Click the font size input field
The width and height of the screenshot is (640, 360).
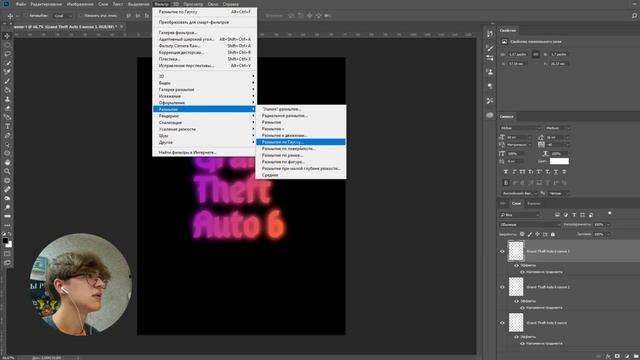pos(518,137)
